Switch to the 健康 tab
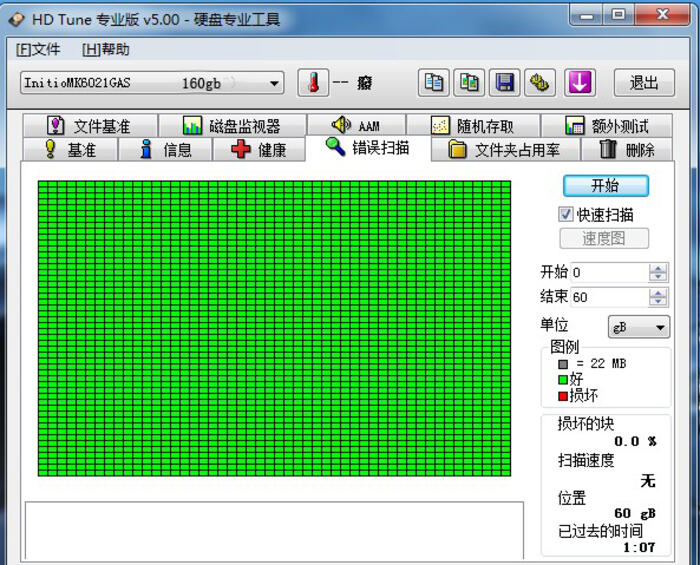 click(259, 150)
